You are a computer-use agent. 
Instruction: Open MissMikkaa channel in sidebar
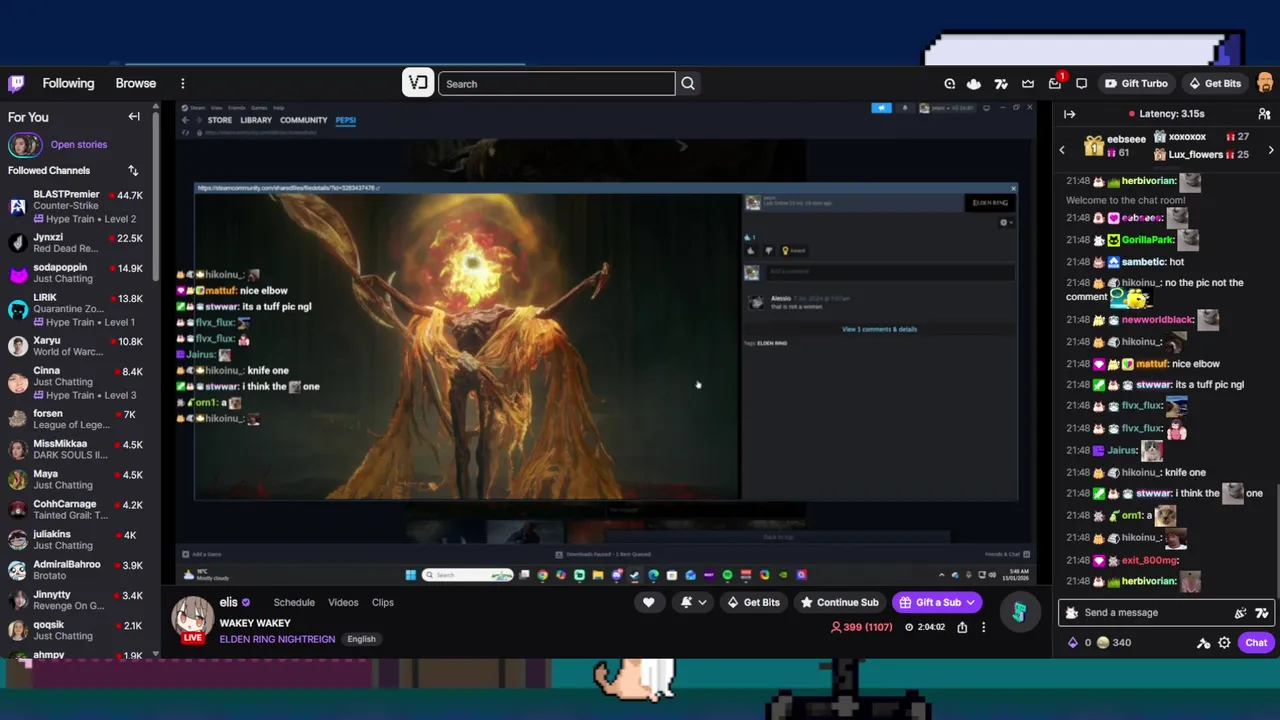point(78,450)
